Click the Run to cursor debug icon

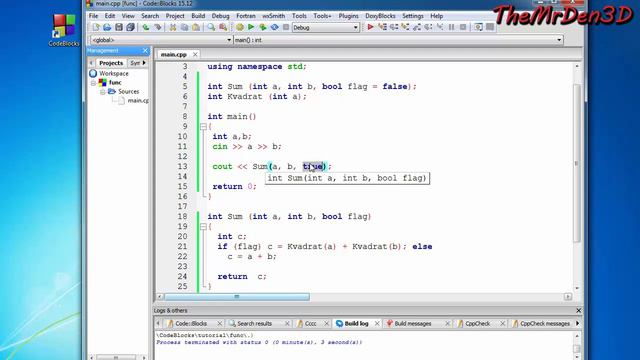pos(382,27)
